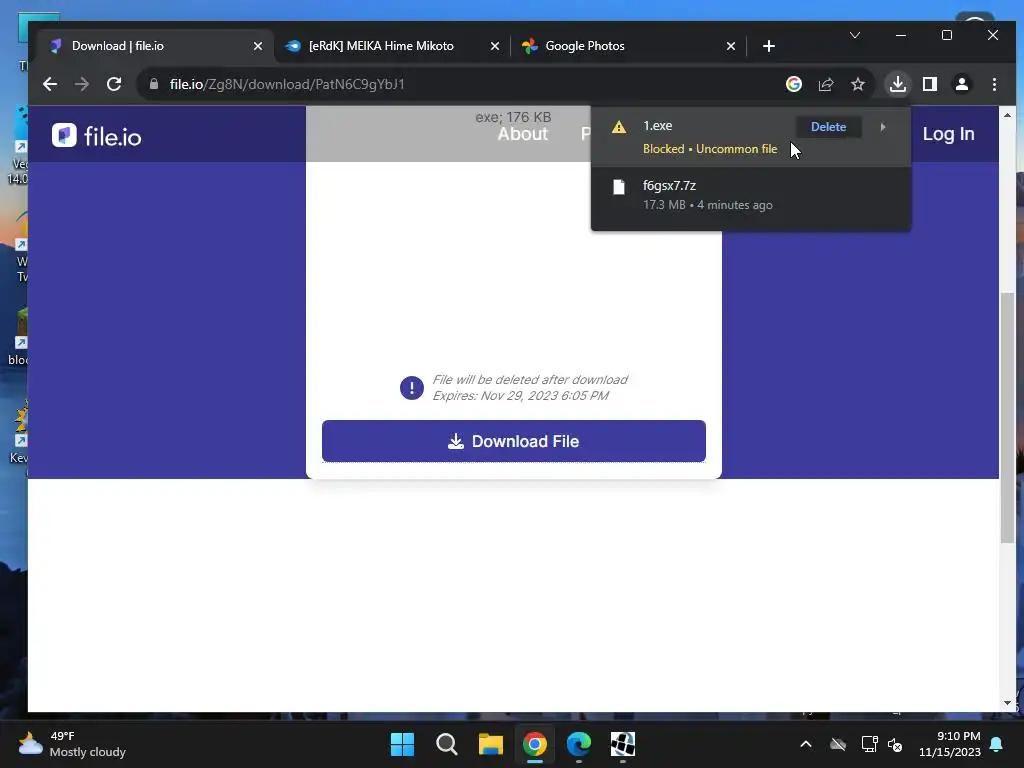Click the muted volume tray icon
The height and width of the screenshot is (768, 1024).
pyautogui.click(x=895, y=744)
